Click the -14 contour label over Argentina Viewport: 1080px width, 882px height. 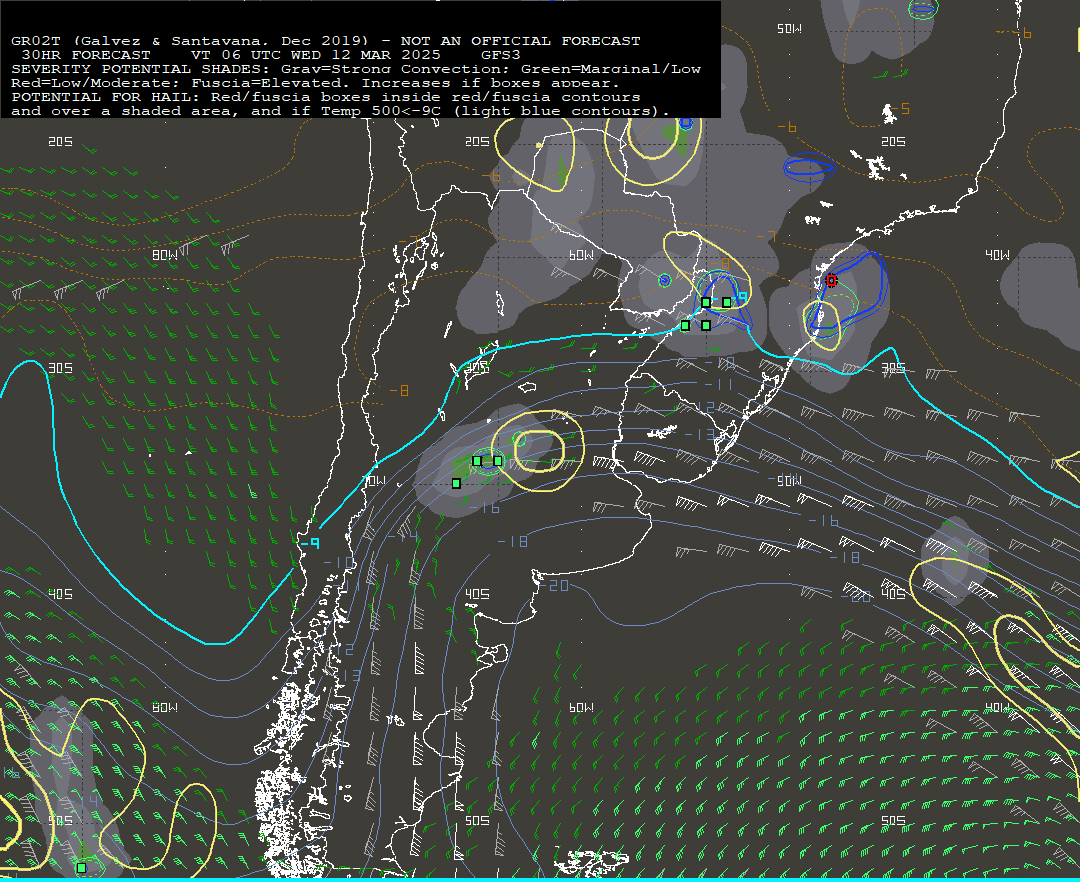point(404,535)
